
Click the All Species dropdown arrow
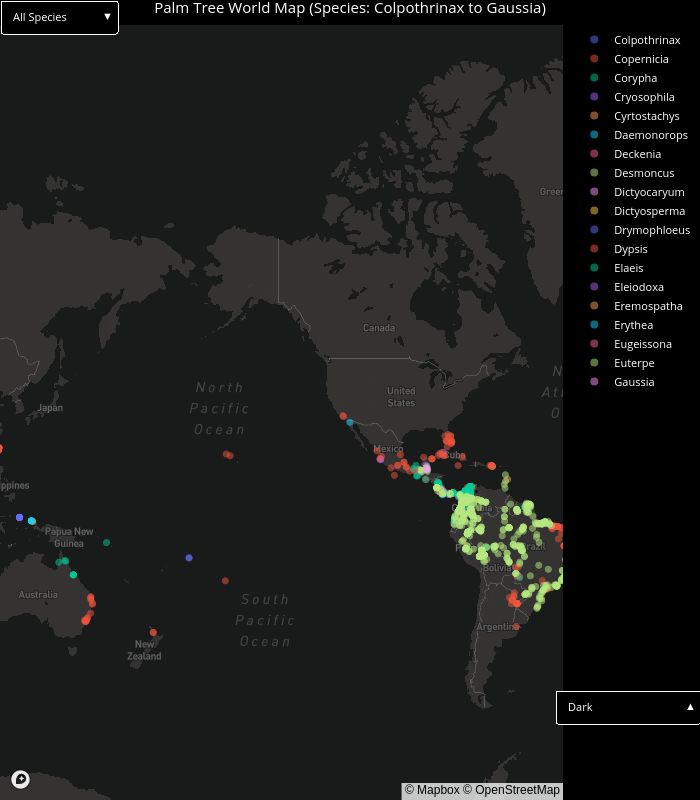[107, 17]
